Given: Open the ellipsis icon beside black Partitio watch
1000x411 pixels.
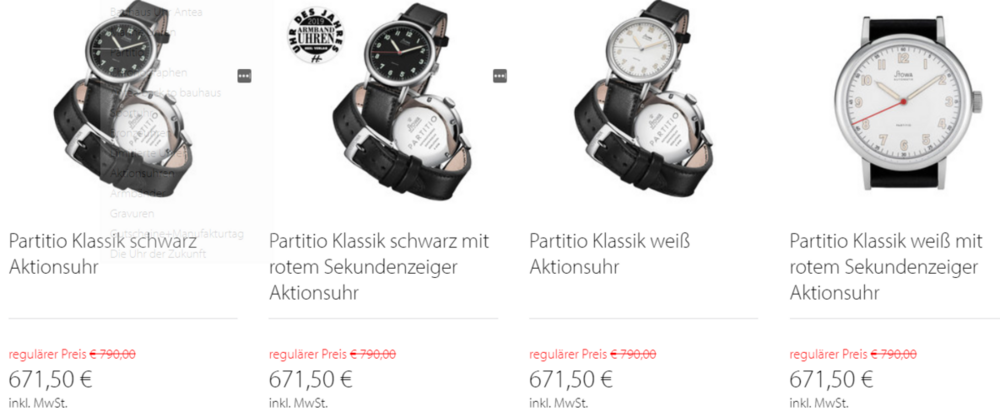Looking at the screenshot, I should pos(244,76).
